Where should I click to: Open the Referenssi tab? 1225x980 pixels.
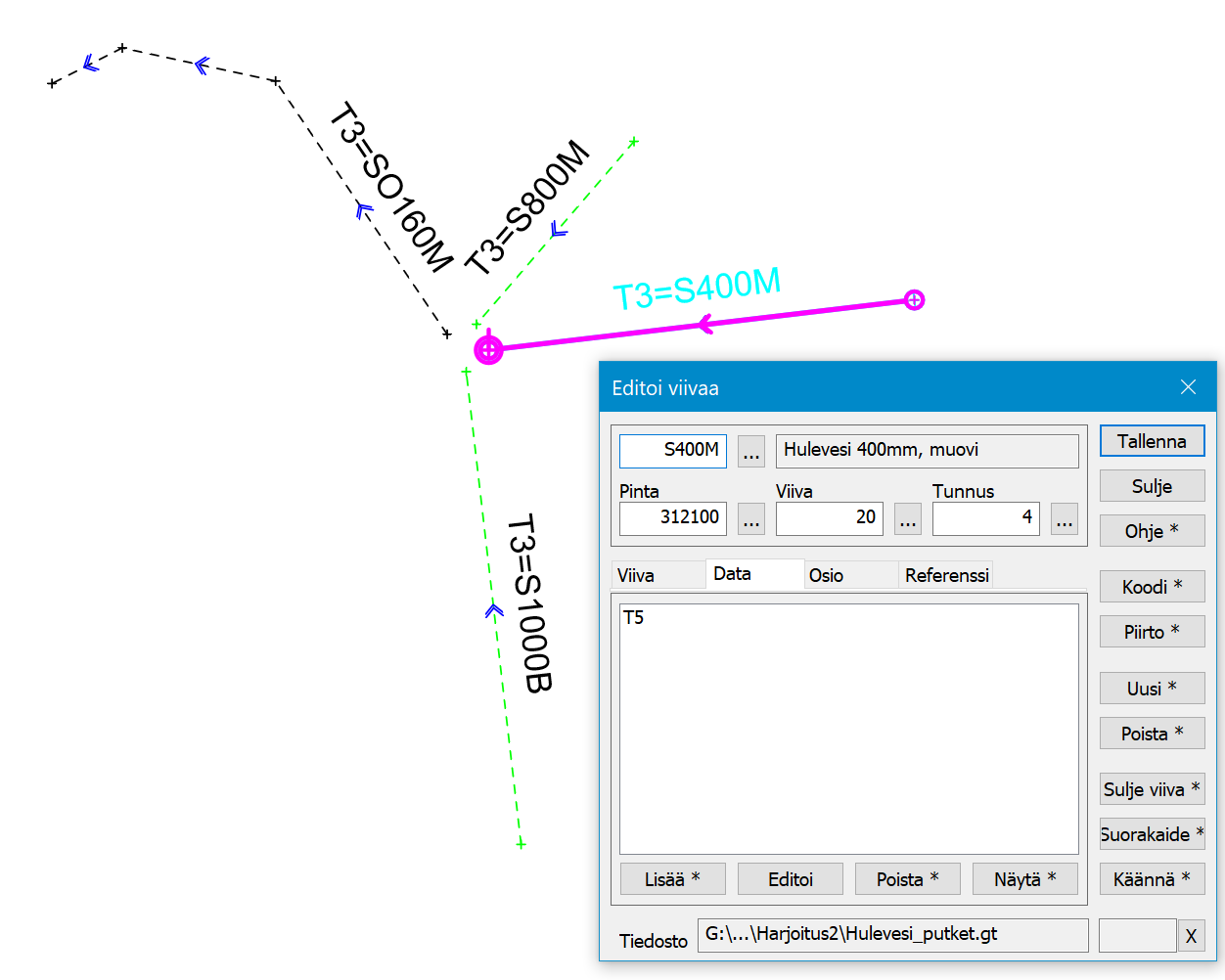(946, 575)
